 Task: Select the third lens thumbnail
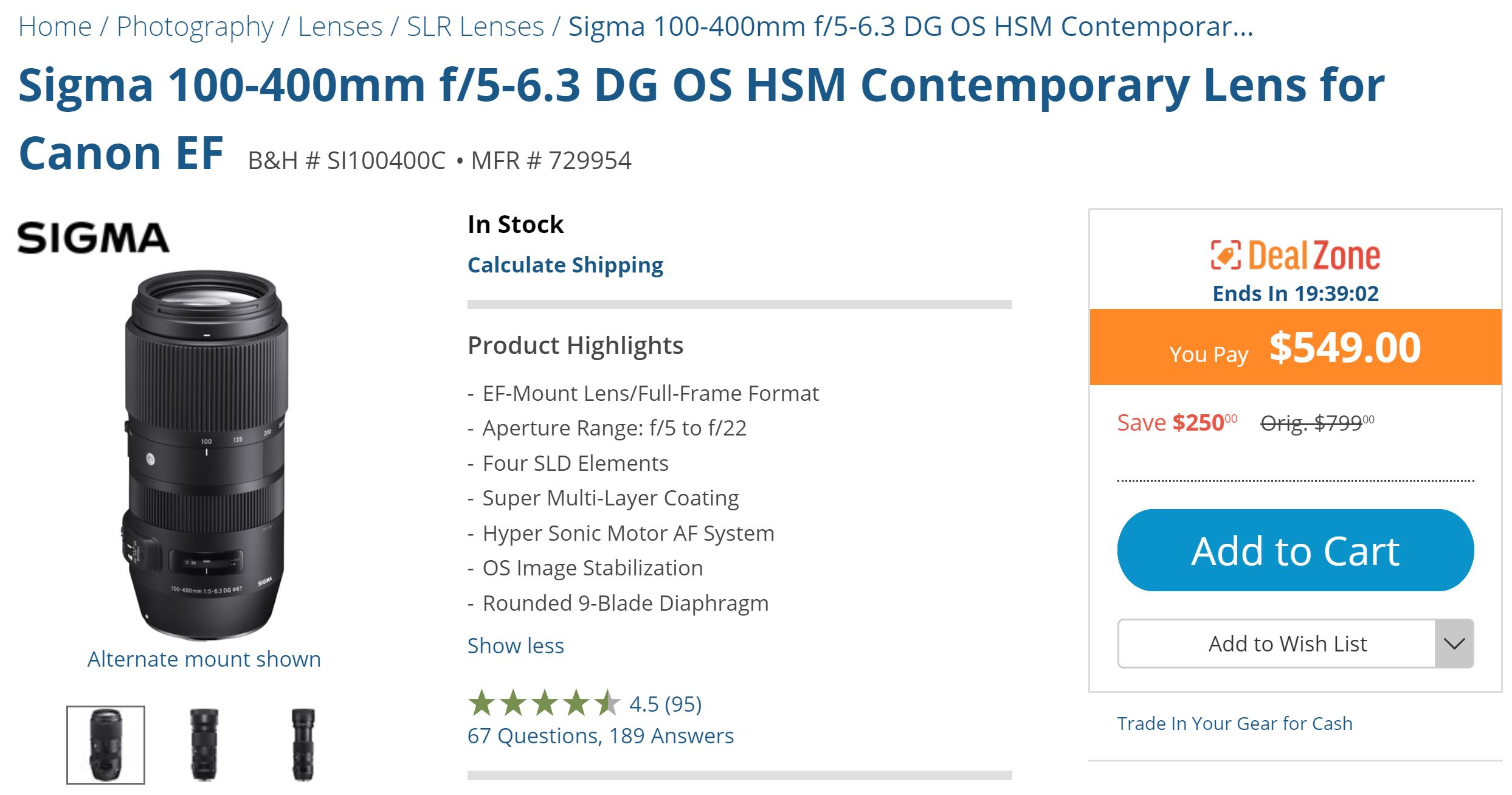tap(303, 745)
